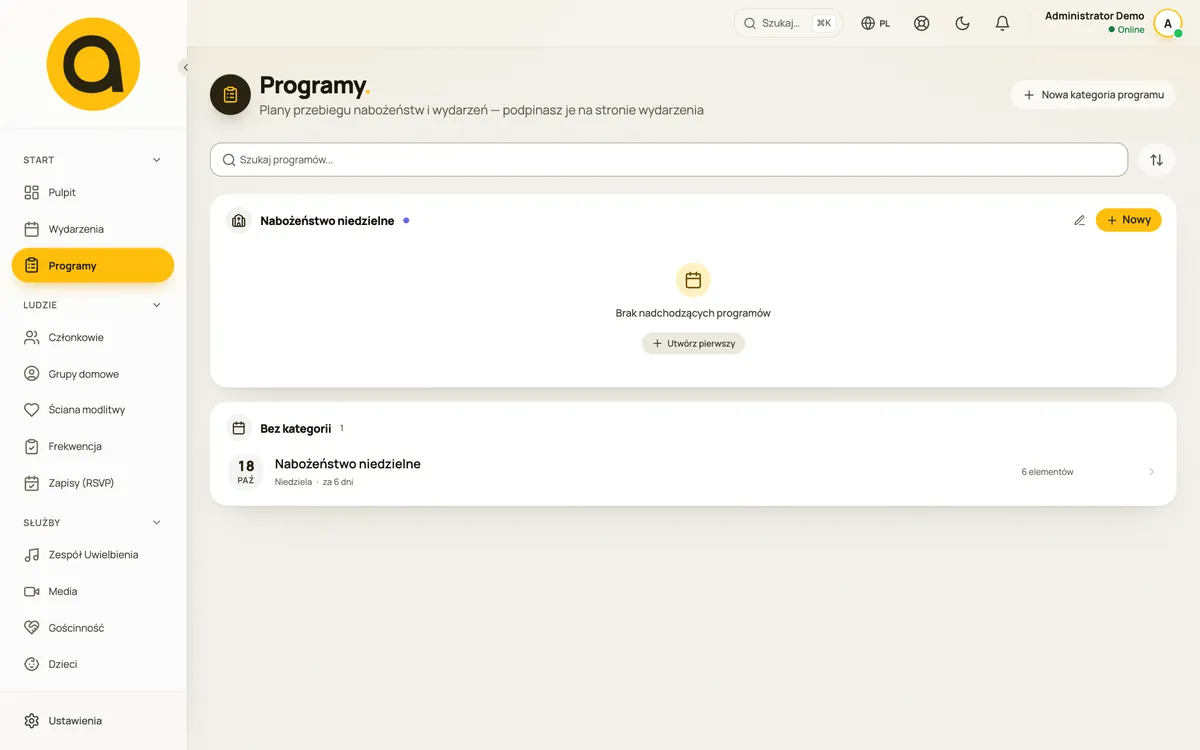Viewport: 1200px width, 750px height.
Task: Open Ustawienia settings
Action: (93, 721)
